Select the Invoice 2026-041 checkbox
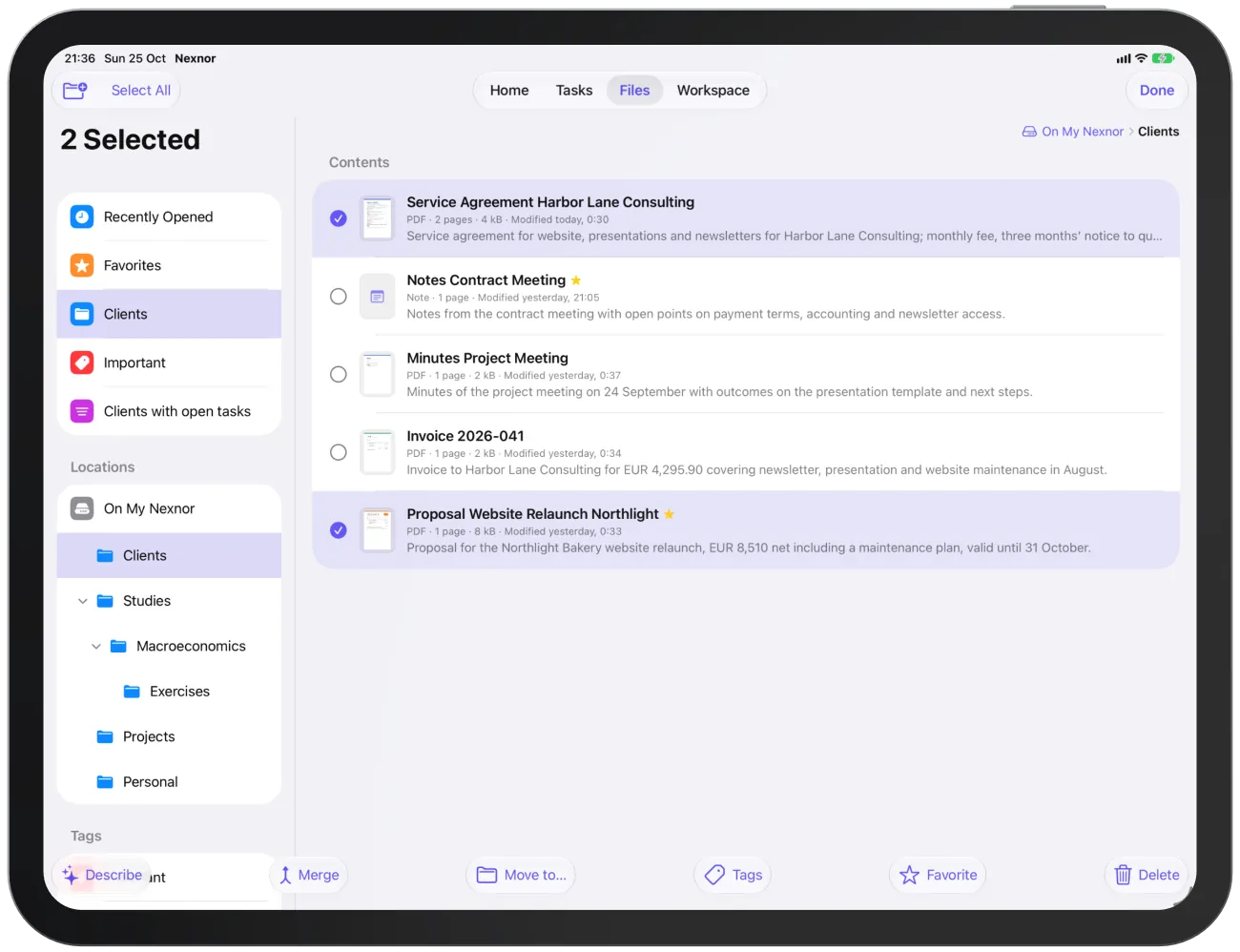This screenshot has height=952, width=1240. (339, 452)
